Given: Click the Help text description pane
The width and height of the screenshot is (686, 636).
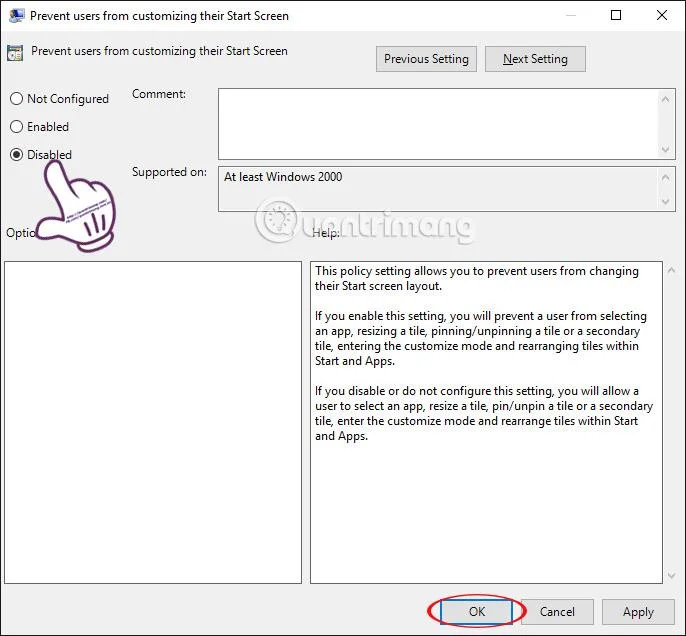Looking at the screenshot, I should 486,423.
